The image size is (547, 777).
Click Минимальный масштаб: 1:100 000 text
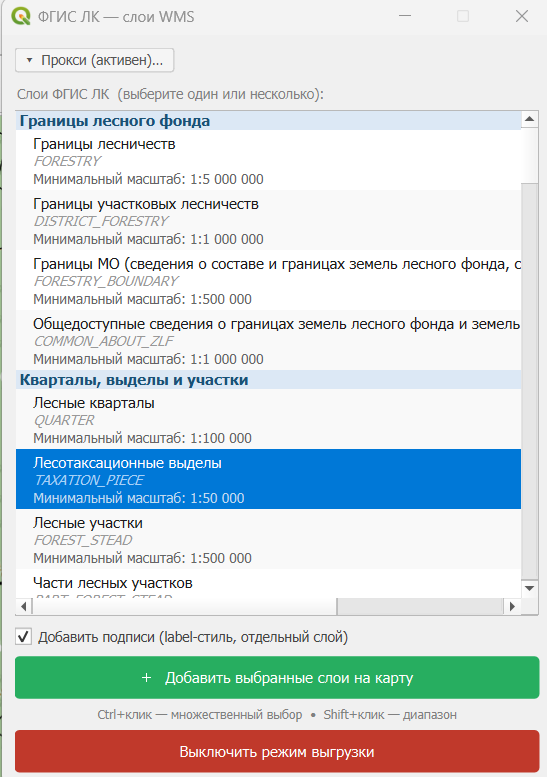pyautogui.click(x=142, y=438)
